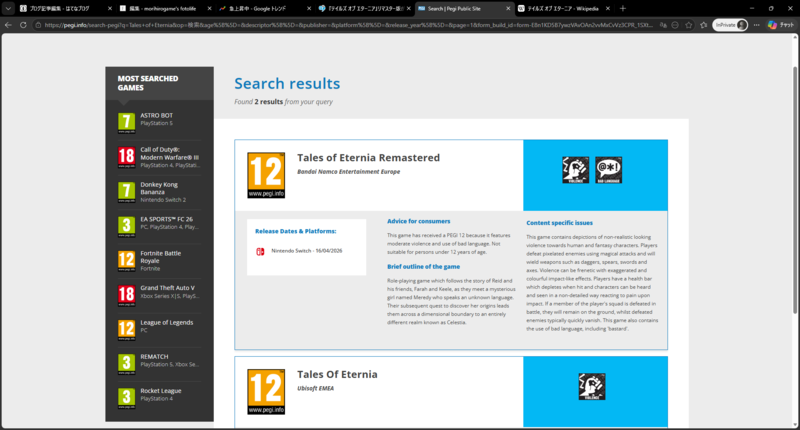Open the tab list dropdown arrow

point(8,9)
